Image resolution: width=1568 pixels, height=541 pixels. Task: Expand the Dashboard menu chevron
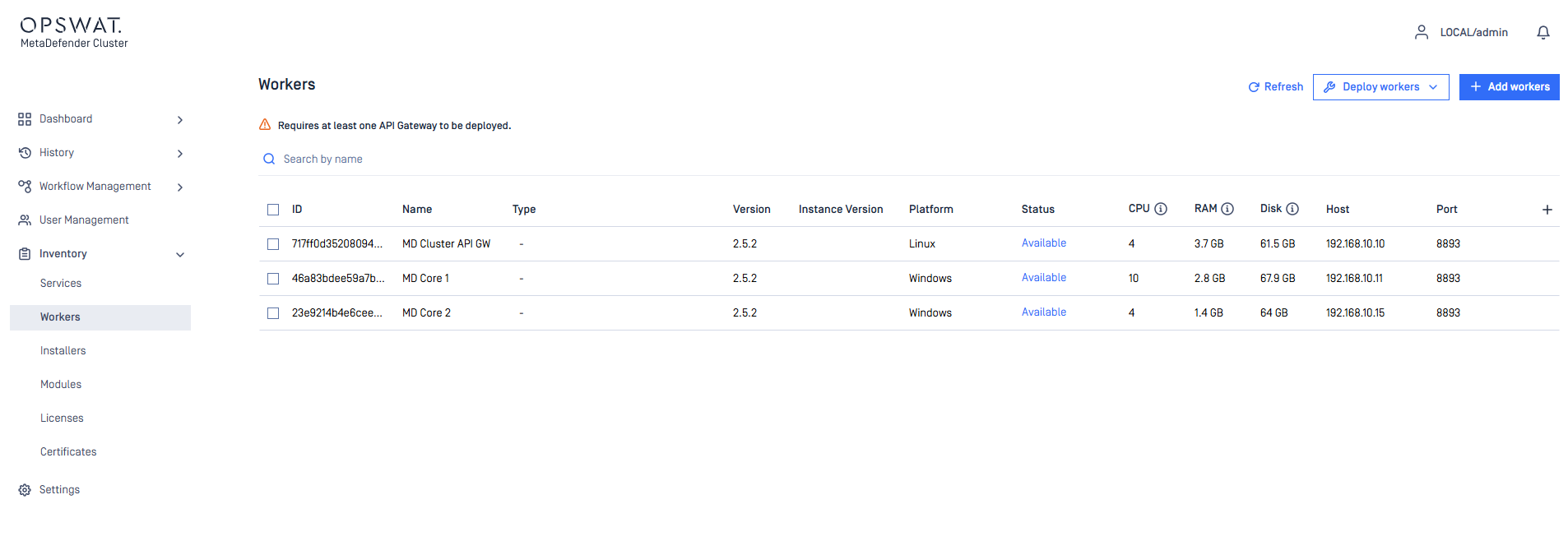point(180,120)
